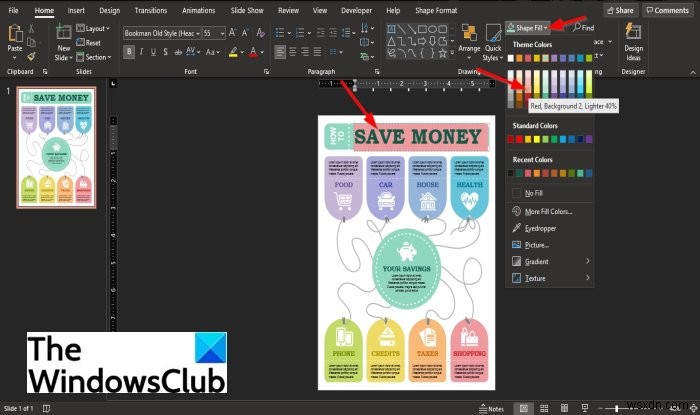Open Quick Styles dropdown
Screen dimensions: 700x415
coord(493,43)
